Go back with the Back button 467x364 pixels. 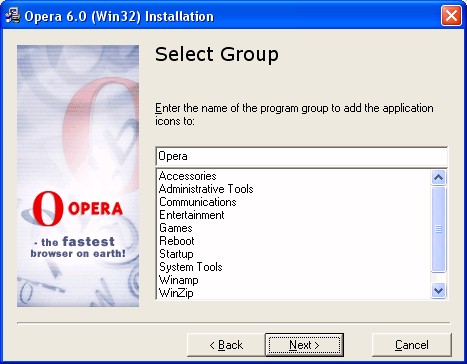(x=226, y=345)
